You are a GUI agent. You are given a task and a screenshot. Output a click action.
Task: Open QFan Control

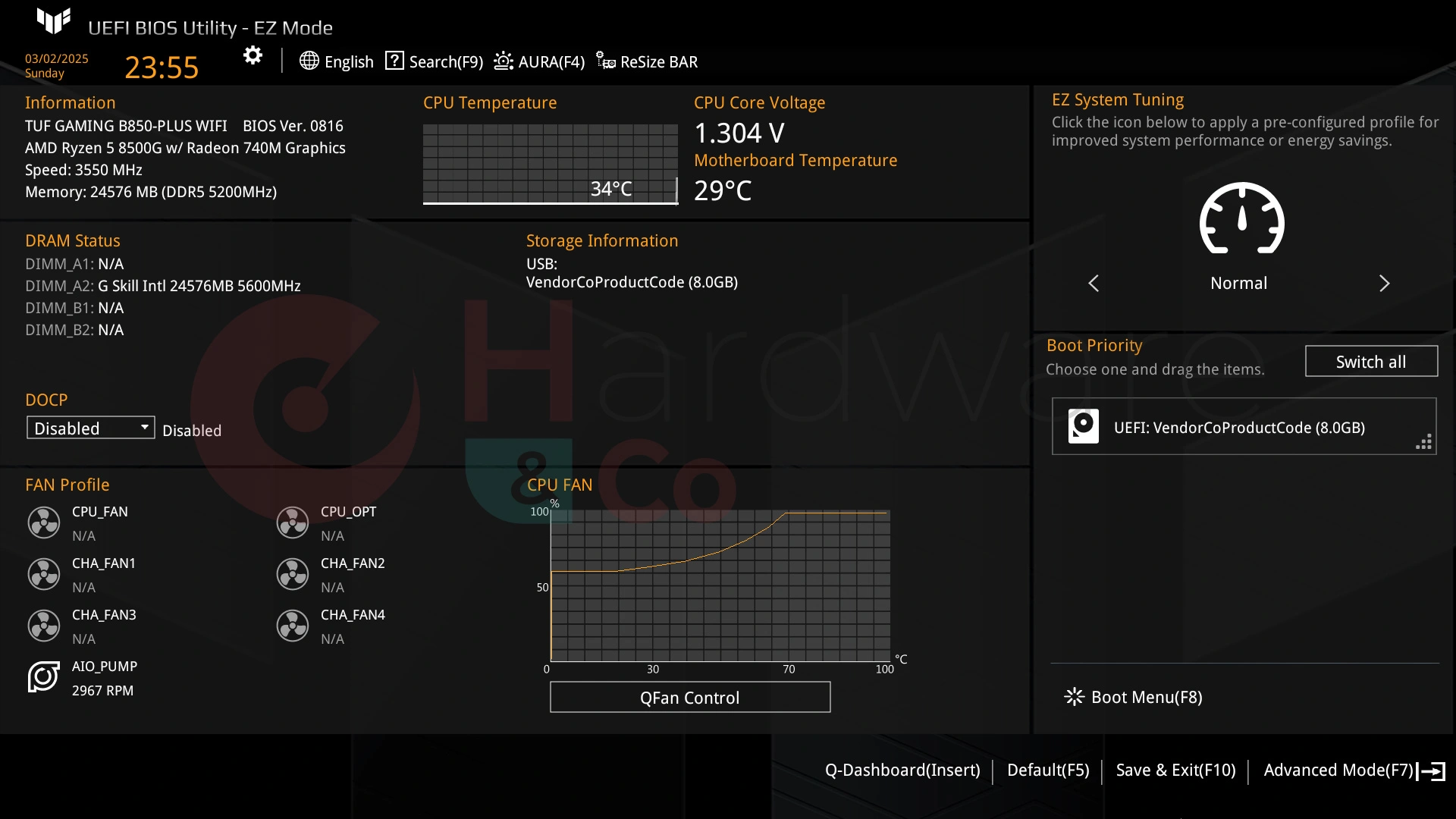690,697
